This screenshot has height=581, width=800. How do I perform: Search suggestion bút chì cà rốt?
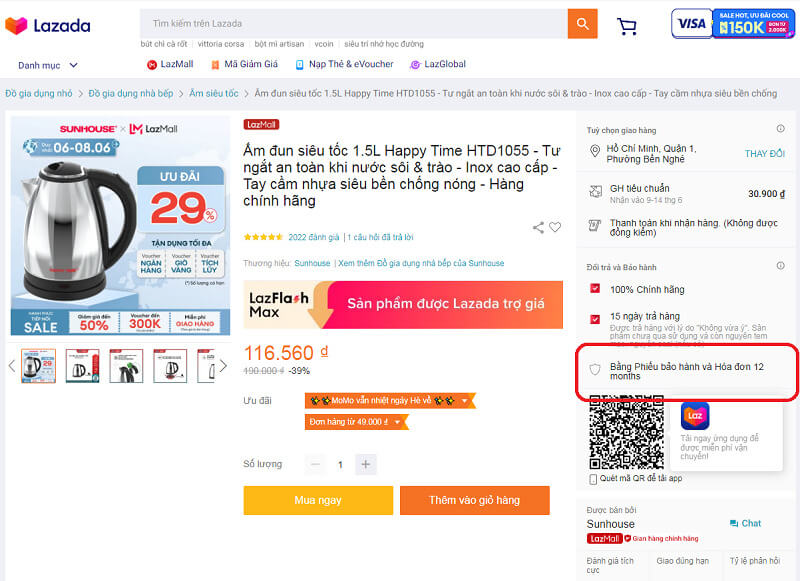pyautogui.click(x=164, y=44)
